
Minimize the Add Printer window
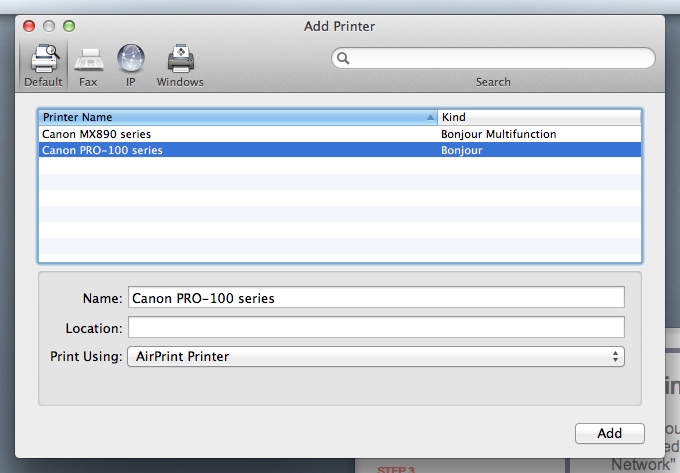tap(49, 25)
